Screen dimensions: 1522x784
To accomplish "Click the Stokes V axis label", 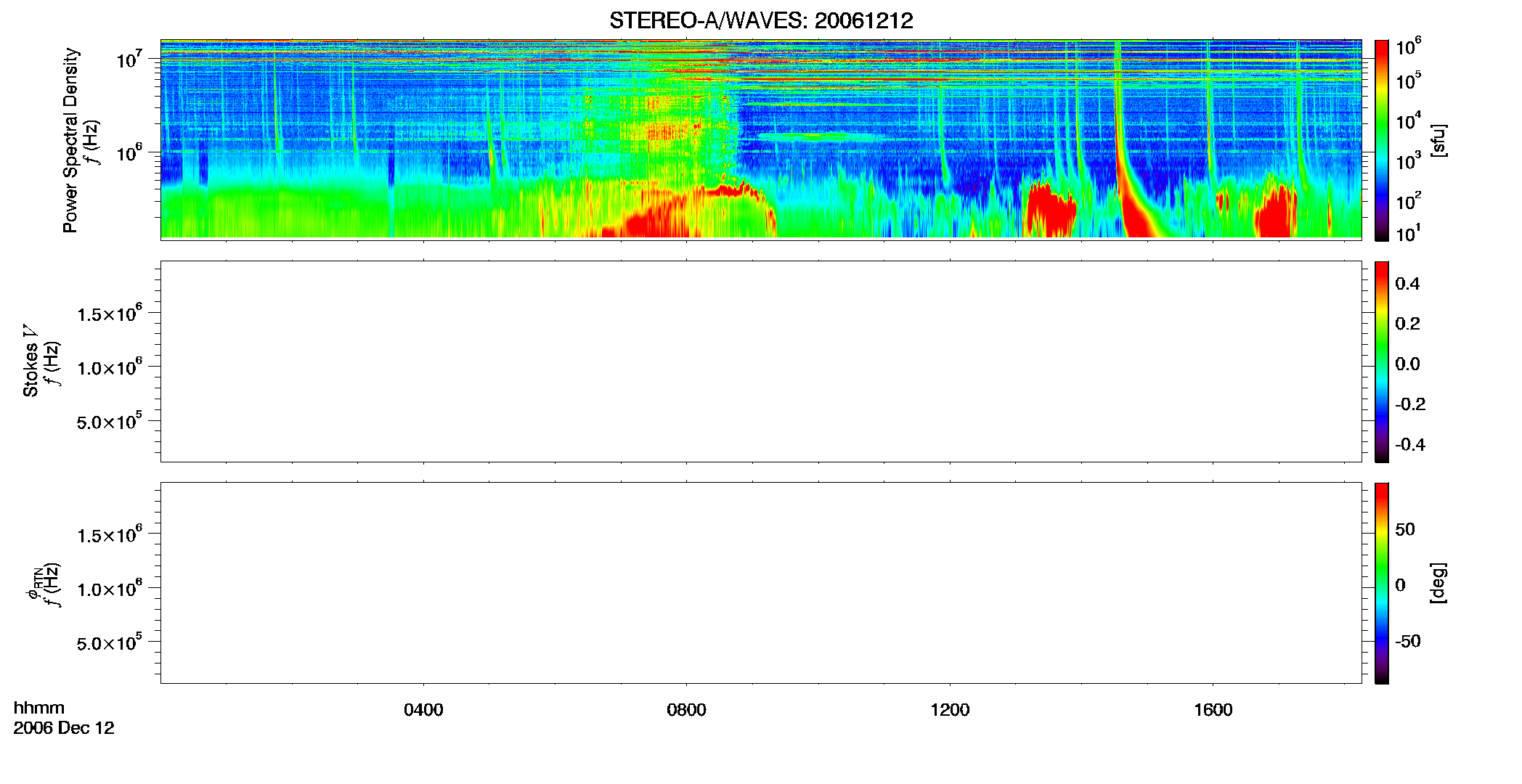I will (x=31, y=361).
